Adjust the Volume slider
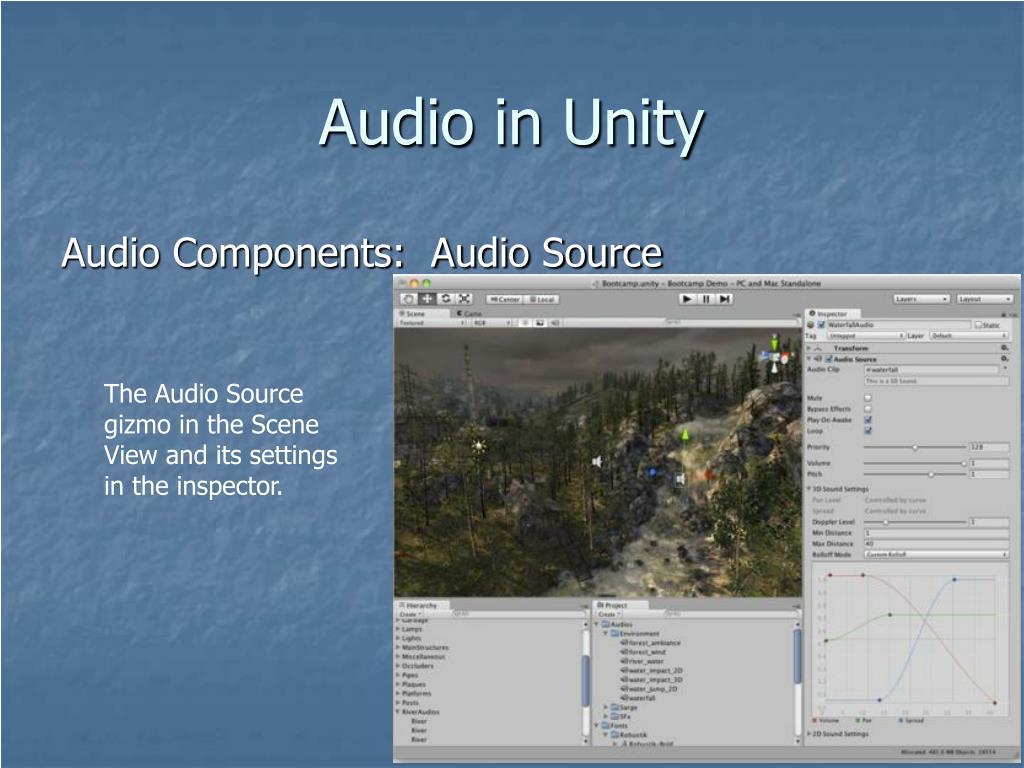Image resolution: width=1024 pixels, height=768 pixels. click(x=914, y=463)
